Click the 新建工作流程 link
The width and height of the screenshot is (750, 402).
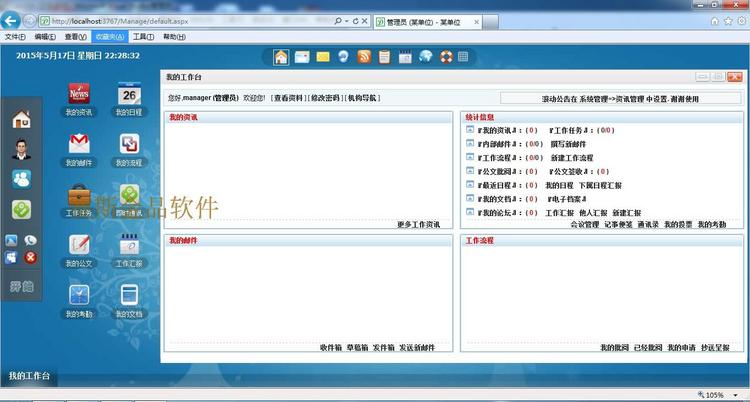[572, 158]
